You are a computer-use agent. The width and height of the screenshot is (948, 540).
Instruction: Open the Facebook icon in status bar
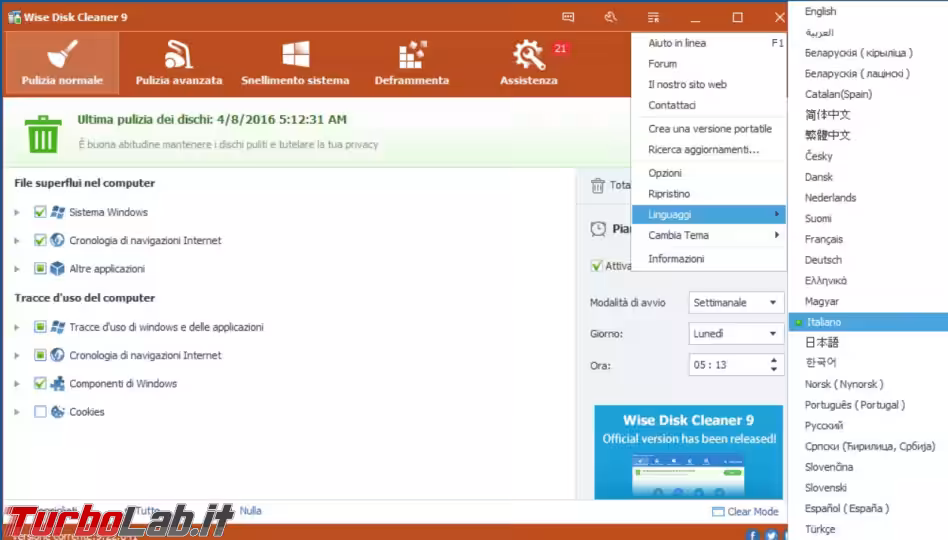(x=752, y=535)
